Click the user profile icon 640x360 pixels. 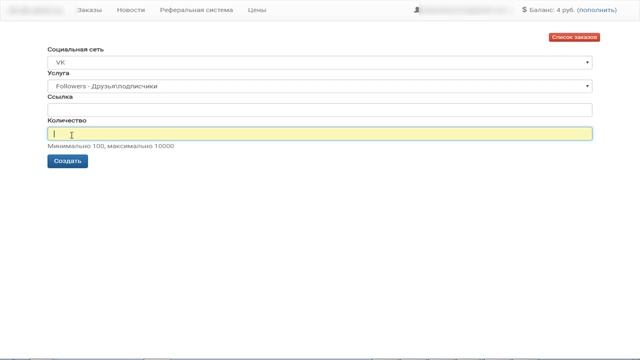click(x=416, y=9)
